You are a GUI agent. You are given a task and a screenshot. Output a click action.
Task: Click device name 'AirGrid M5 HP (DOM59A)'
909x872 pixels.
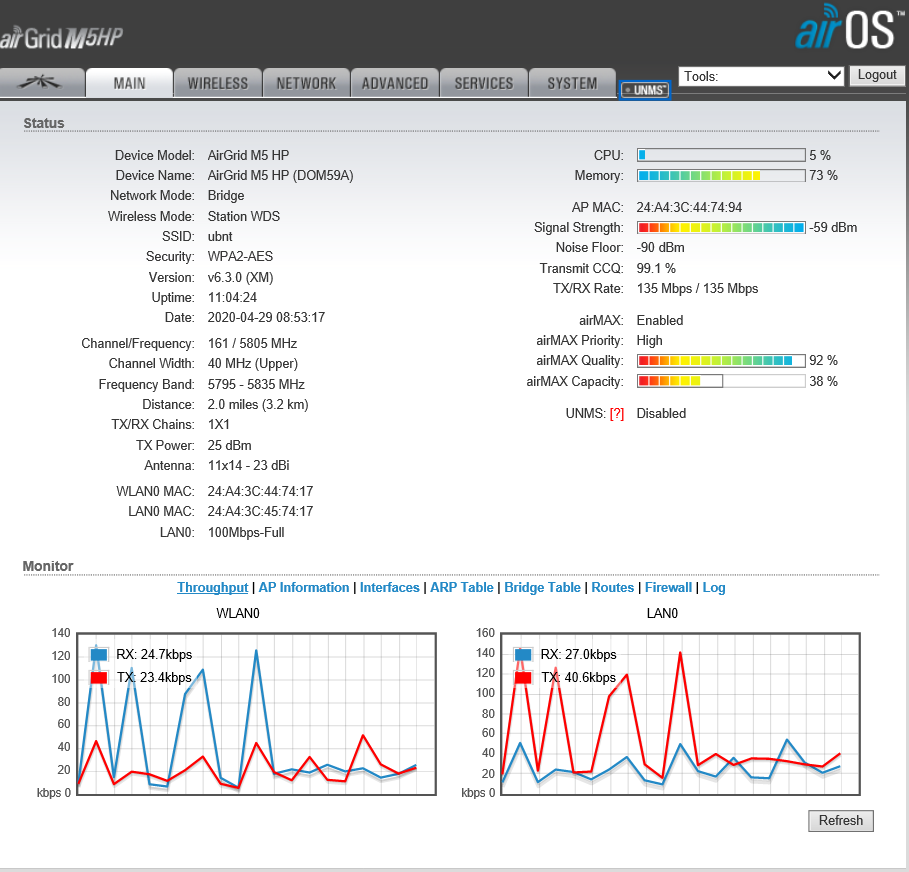click(x=281, y=175)
